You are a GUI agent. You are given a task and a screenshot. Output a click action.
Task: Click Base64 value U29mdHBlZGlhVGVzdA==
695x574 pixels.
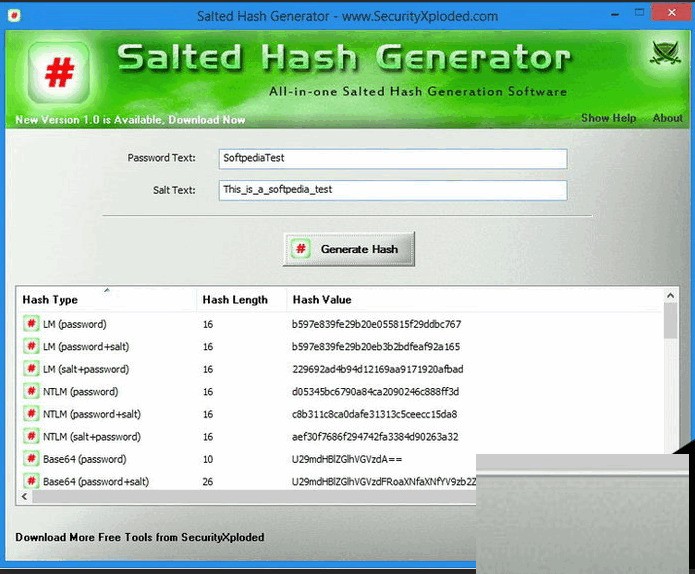347,459
